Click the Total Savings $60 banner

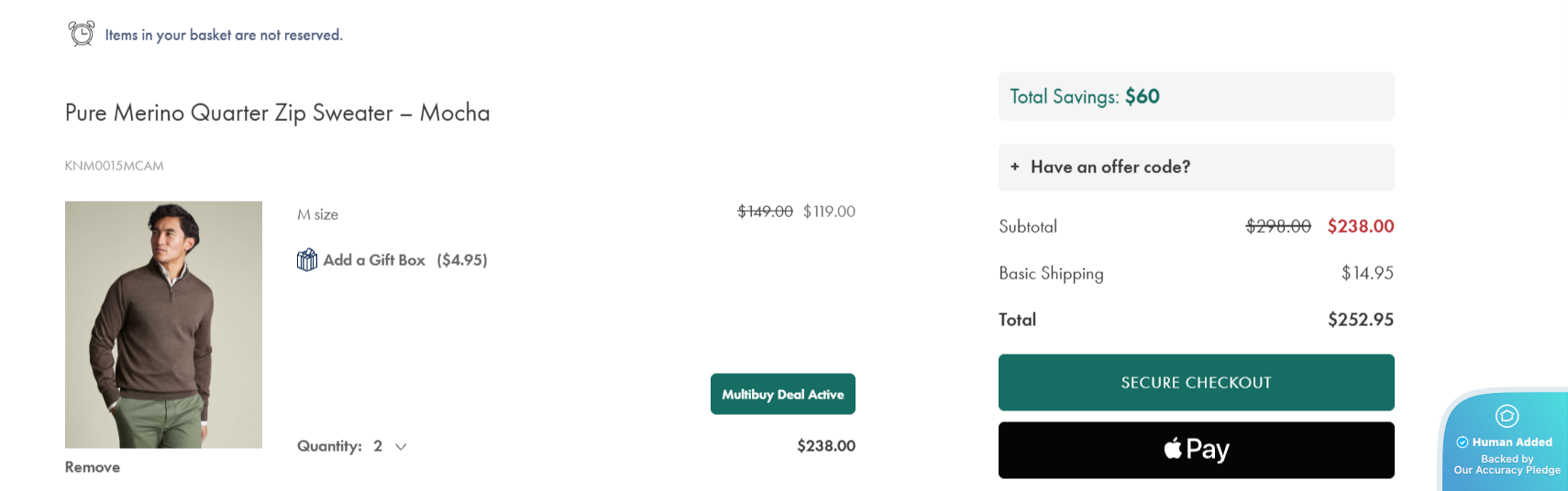1196,96
